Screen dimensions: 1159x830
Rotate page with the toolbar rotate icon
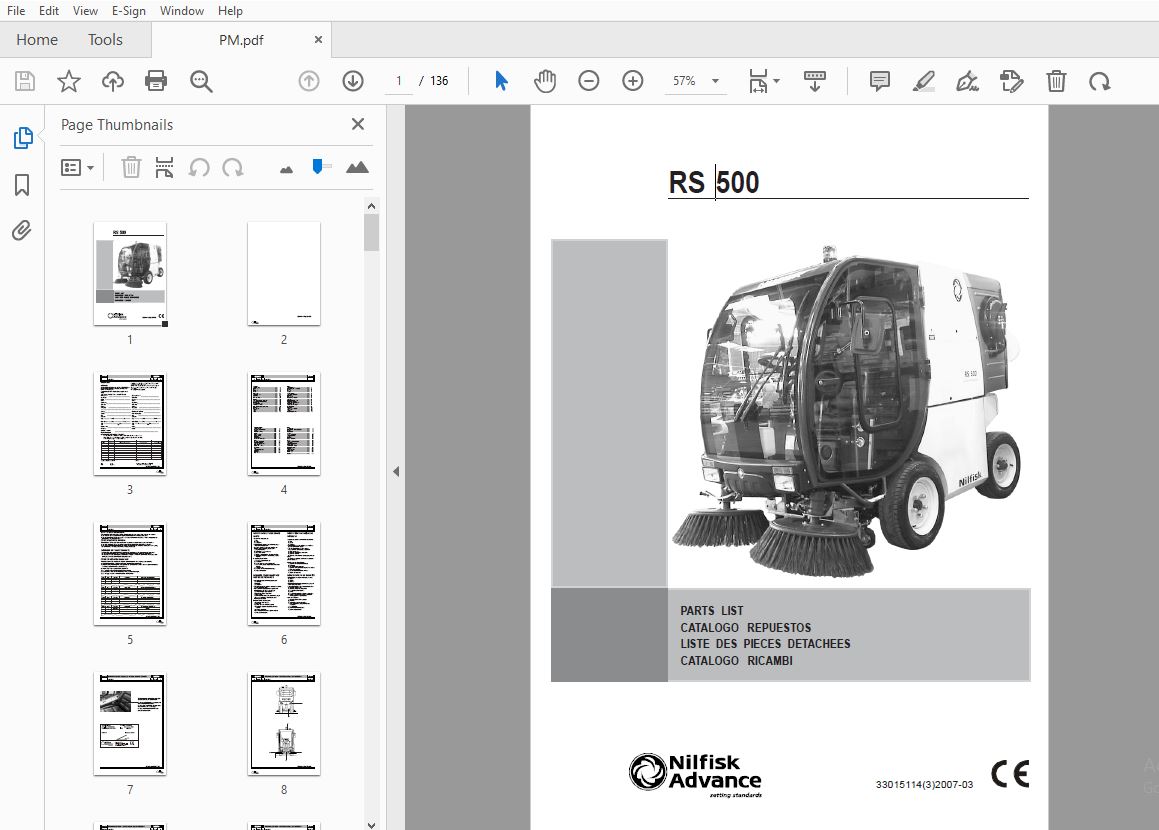click(x=1099, y=81)
